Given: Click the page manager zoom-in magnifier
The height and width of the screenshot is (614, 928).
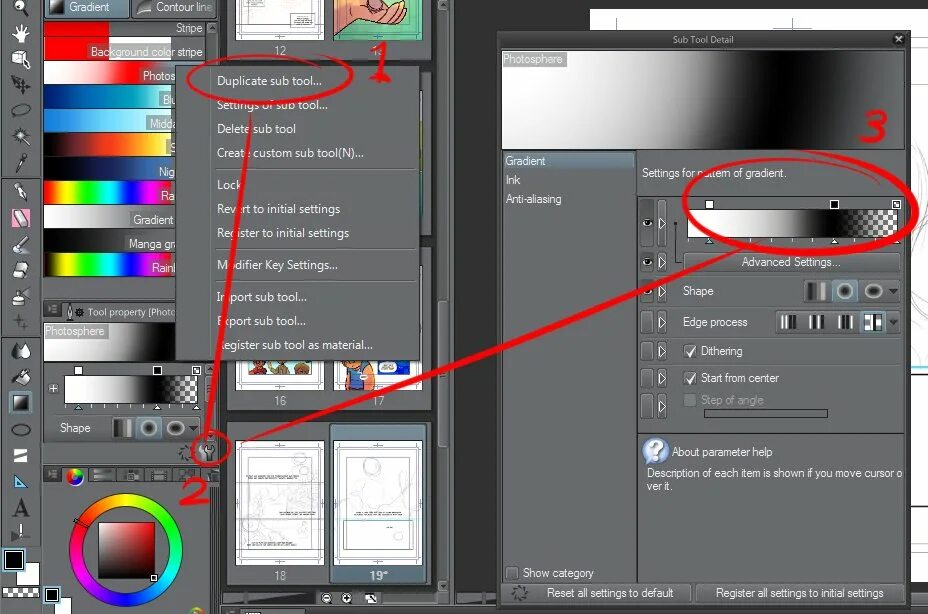Looking at the screenshot, I should point(347,598).
